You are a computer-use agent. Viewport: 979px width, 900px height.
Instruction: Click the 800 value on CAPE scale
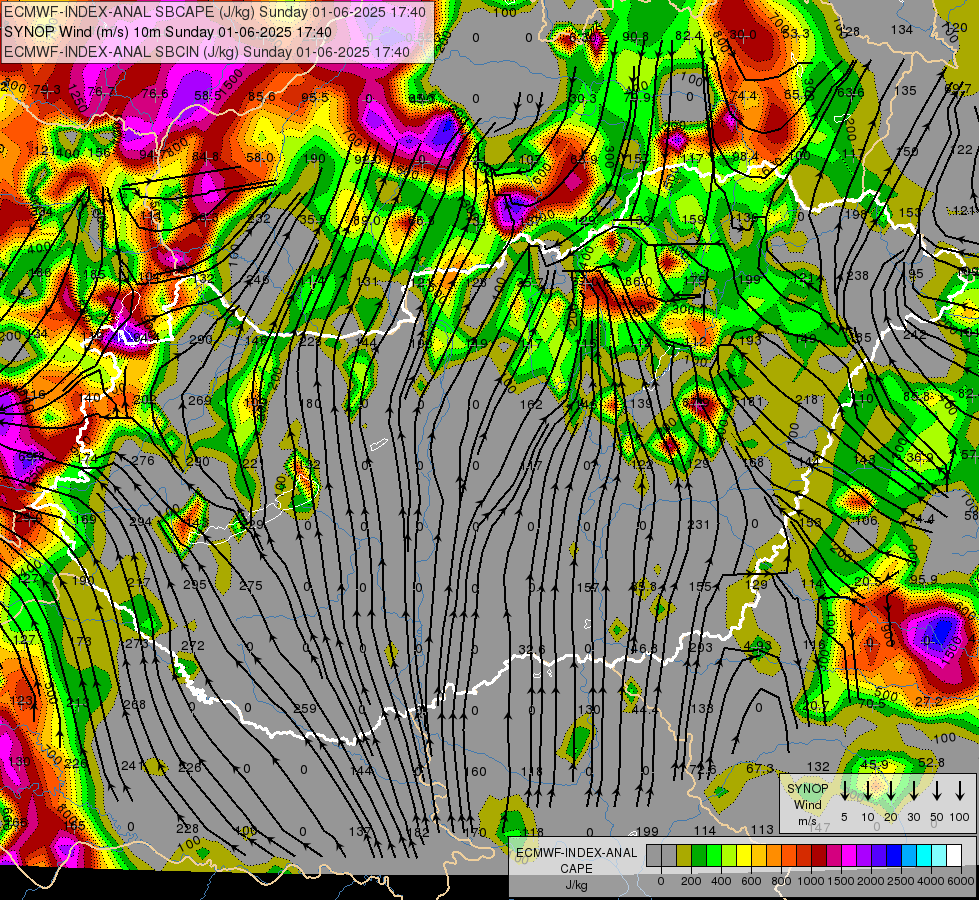(781, 881)
